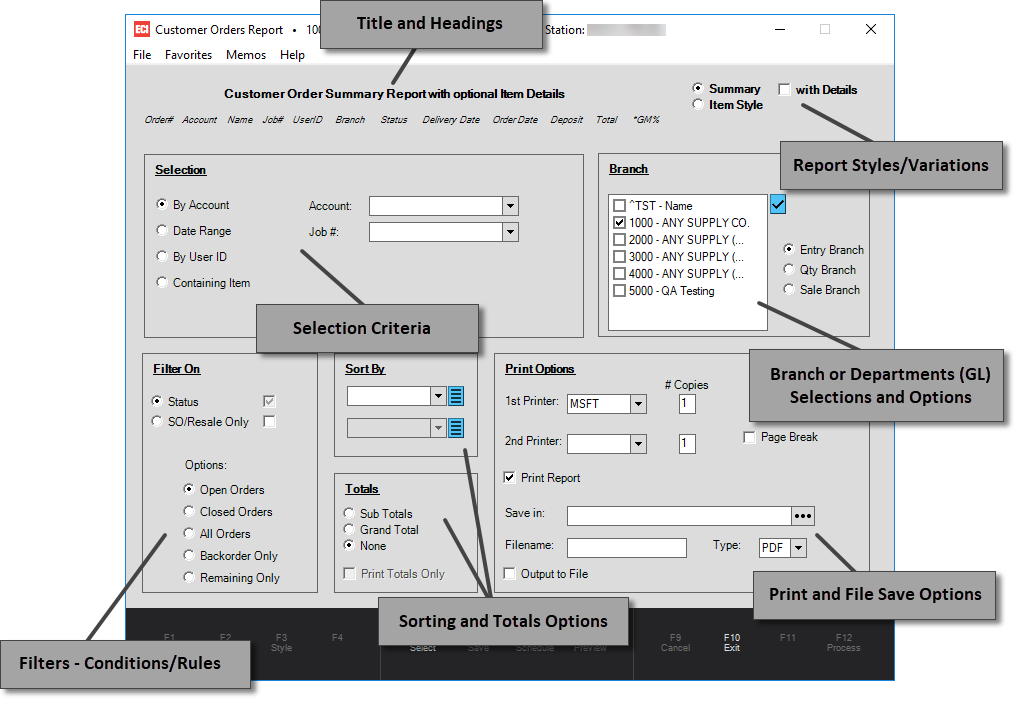The image size is (1023, 707).
Task: Select the Status filter radio button
Action: click(x=157, y=401)
